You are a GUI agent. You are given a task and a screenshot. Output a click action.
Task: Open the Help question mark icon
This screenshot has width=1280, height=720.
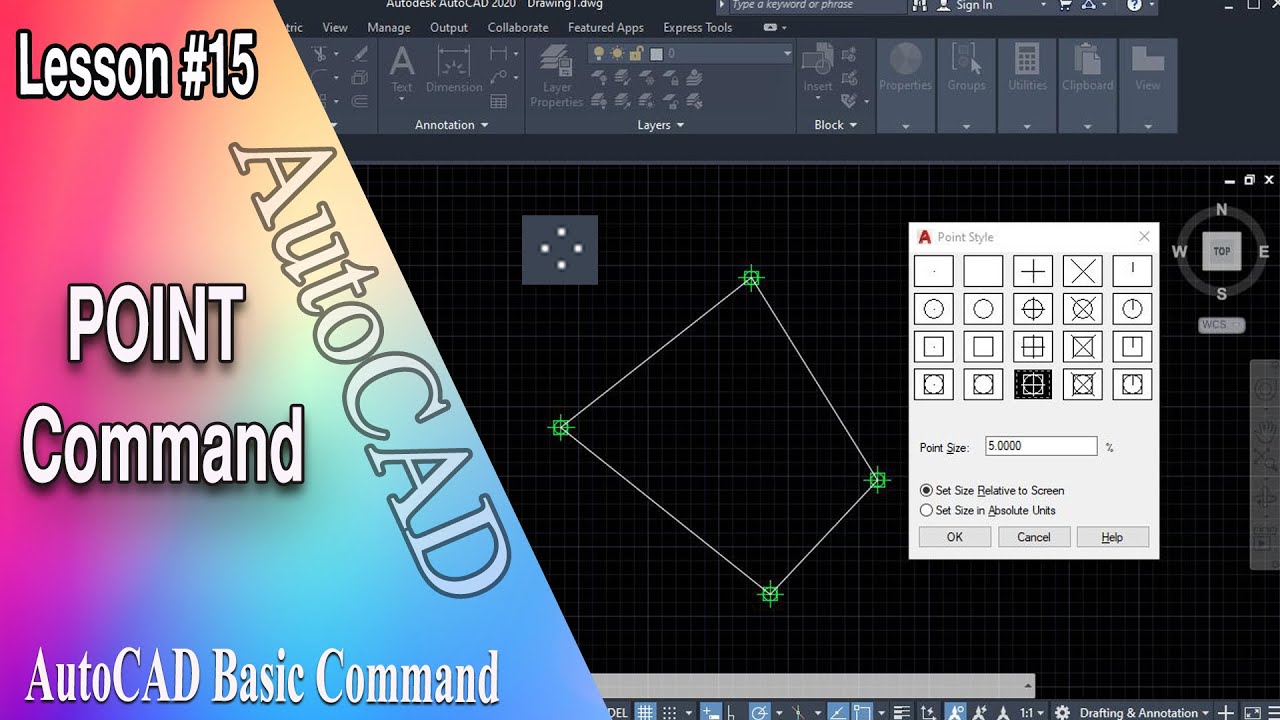(1134, 6)
